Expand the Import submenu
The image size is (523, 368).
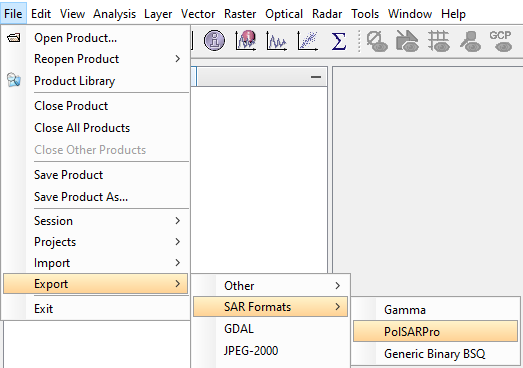[95, 263]
